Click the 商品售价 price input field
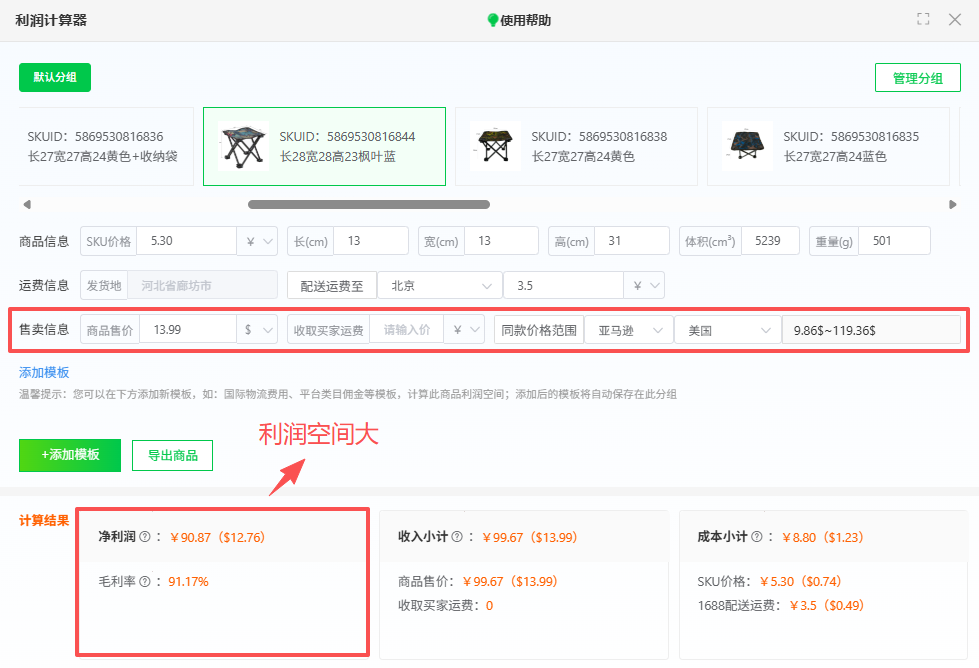Screen dimensions: 979x668 click(x=190, y=330)
